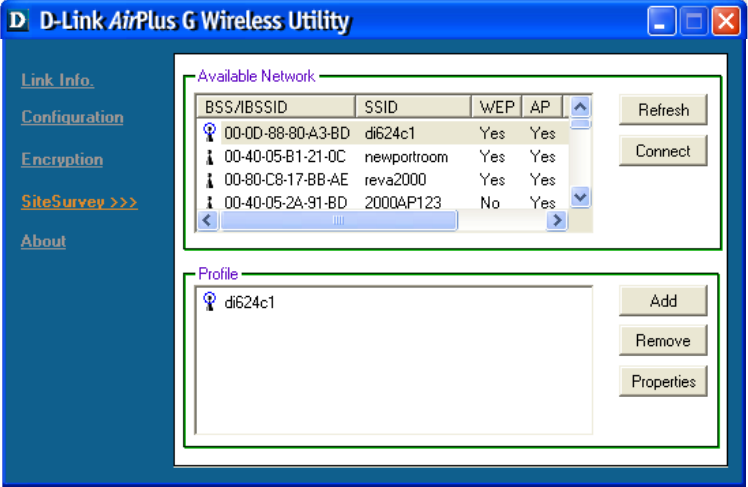The image size is (748, 487).
Task: Click the horizontal scrollbar right arrow
Action: pyautogui.click(x=557, y=220)
